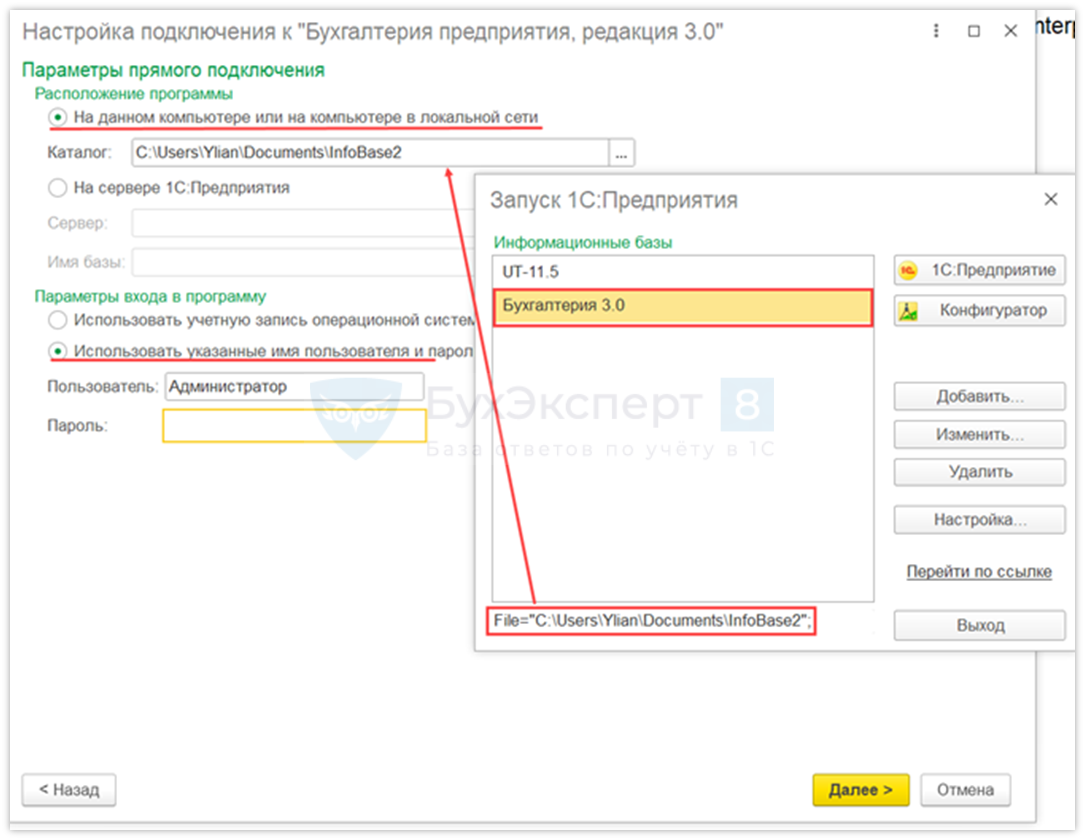This screenshot has height=840, width=1085.
Task: Click the Пользователь field with Администратор
Action: click(x=294, y=387)
